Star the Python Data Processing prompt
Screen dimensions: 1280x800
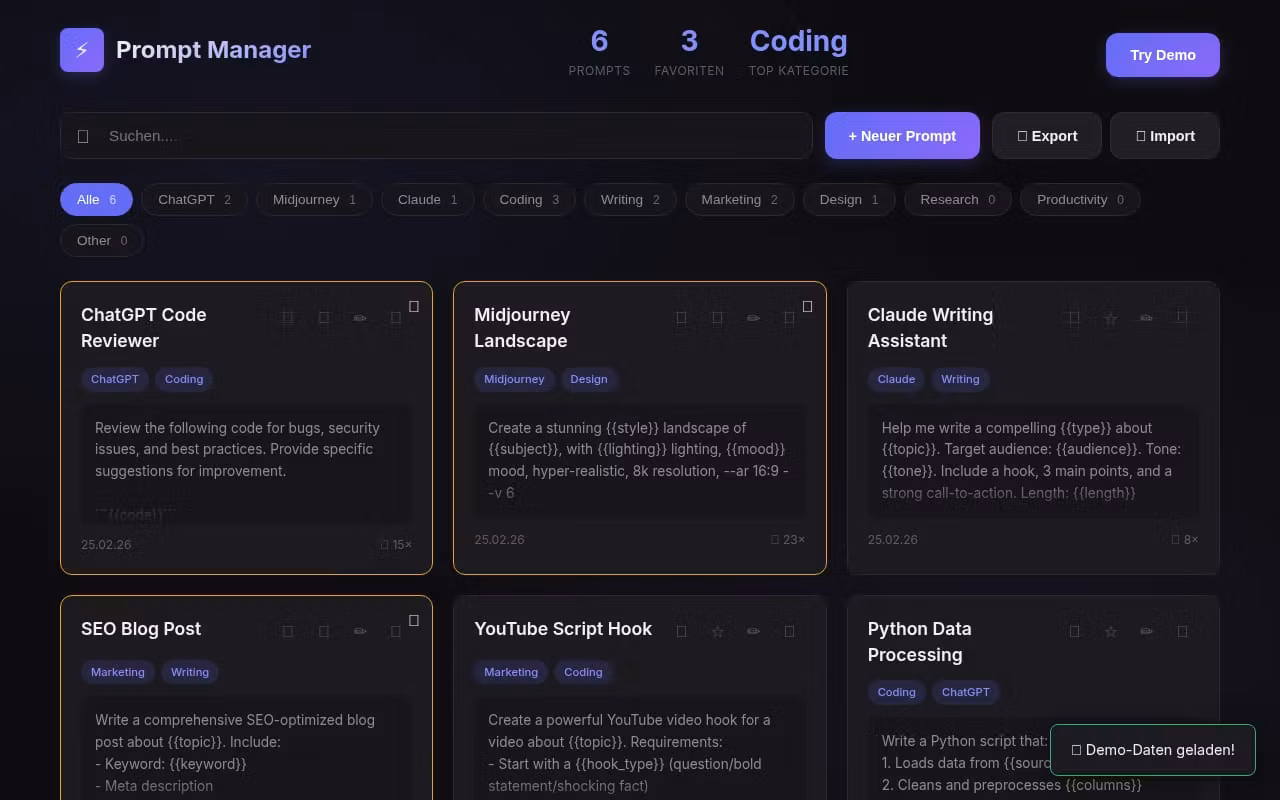[x=1110, y=632]
